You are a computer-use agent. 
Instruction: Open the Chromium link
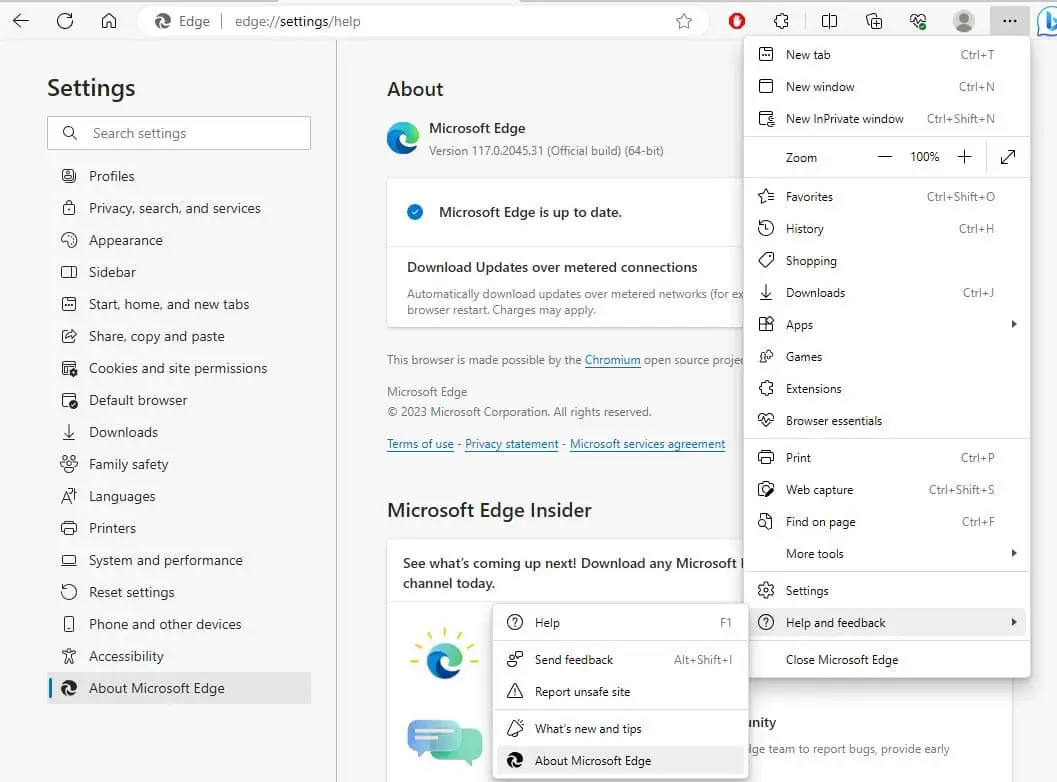tap(612, 360)
